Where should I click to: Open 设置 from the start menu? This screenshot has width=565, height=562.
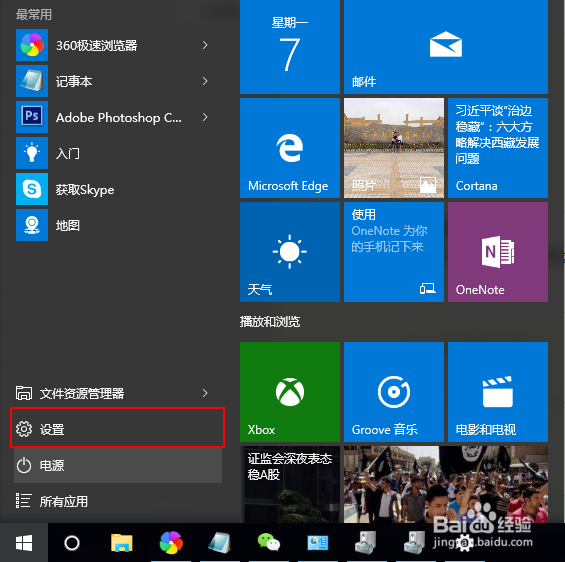pos(118,428)
